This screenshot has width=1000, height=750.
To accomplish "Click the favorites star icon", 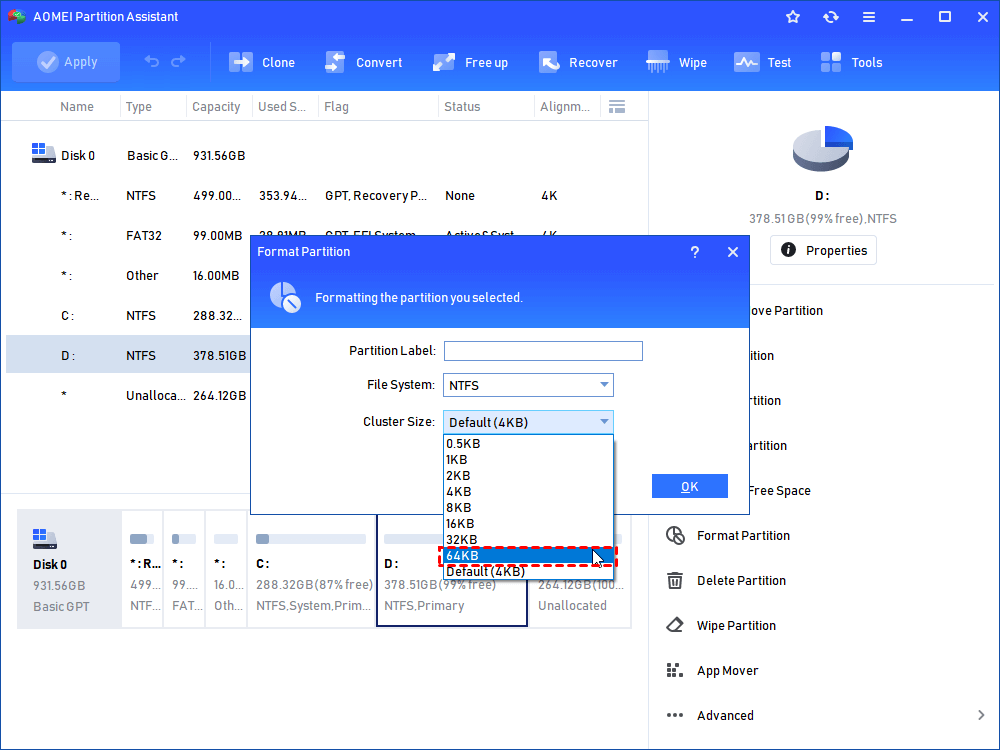I will 793,17.
